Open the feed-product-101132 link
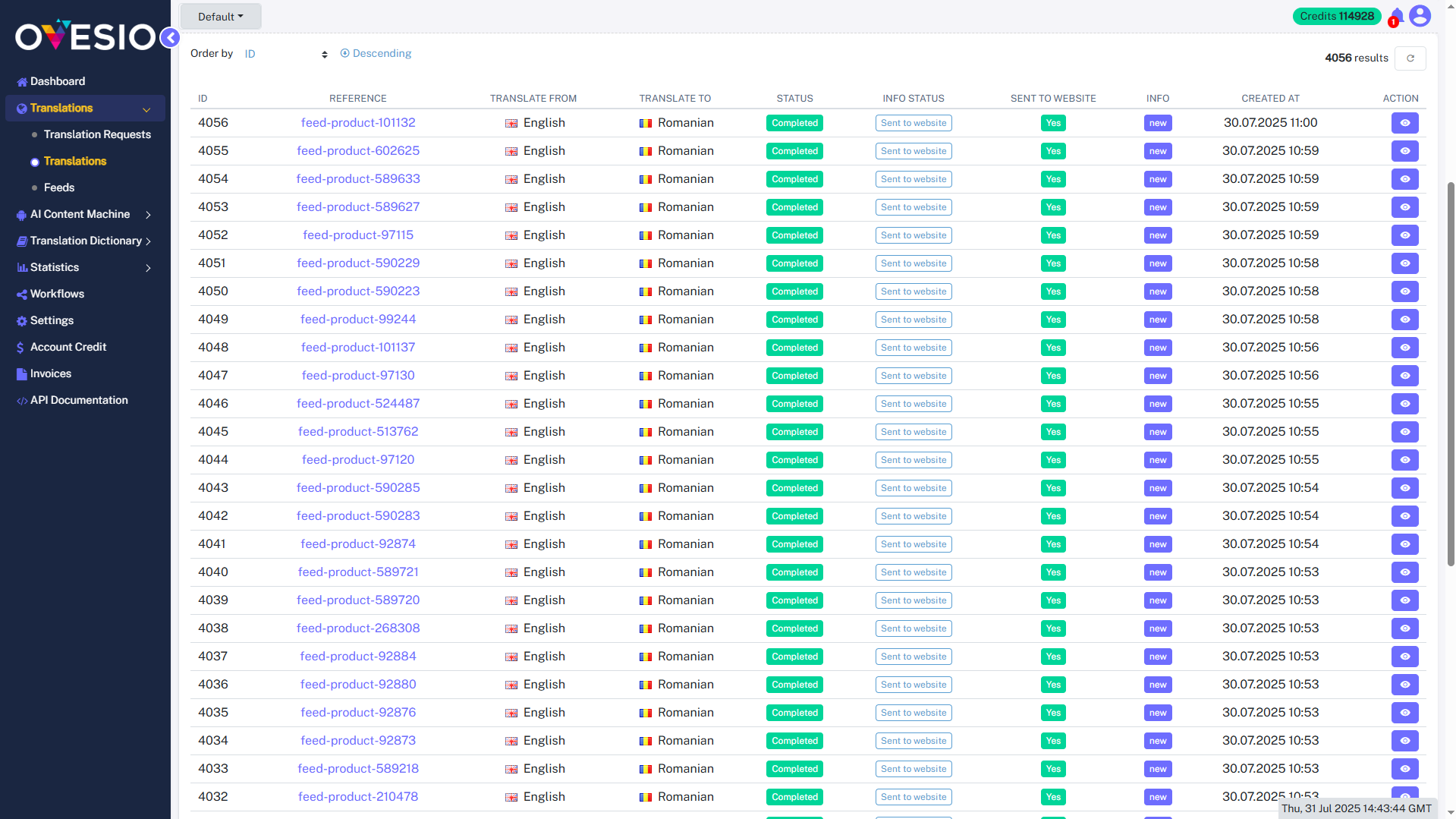1456x819 pixels. [x=357, y=122]
